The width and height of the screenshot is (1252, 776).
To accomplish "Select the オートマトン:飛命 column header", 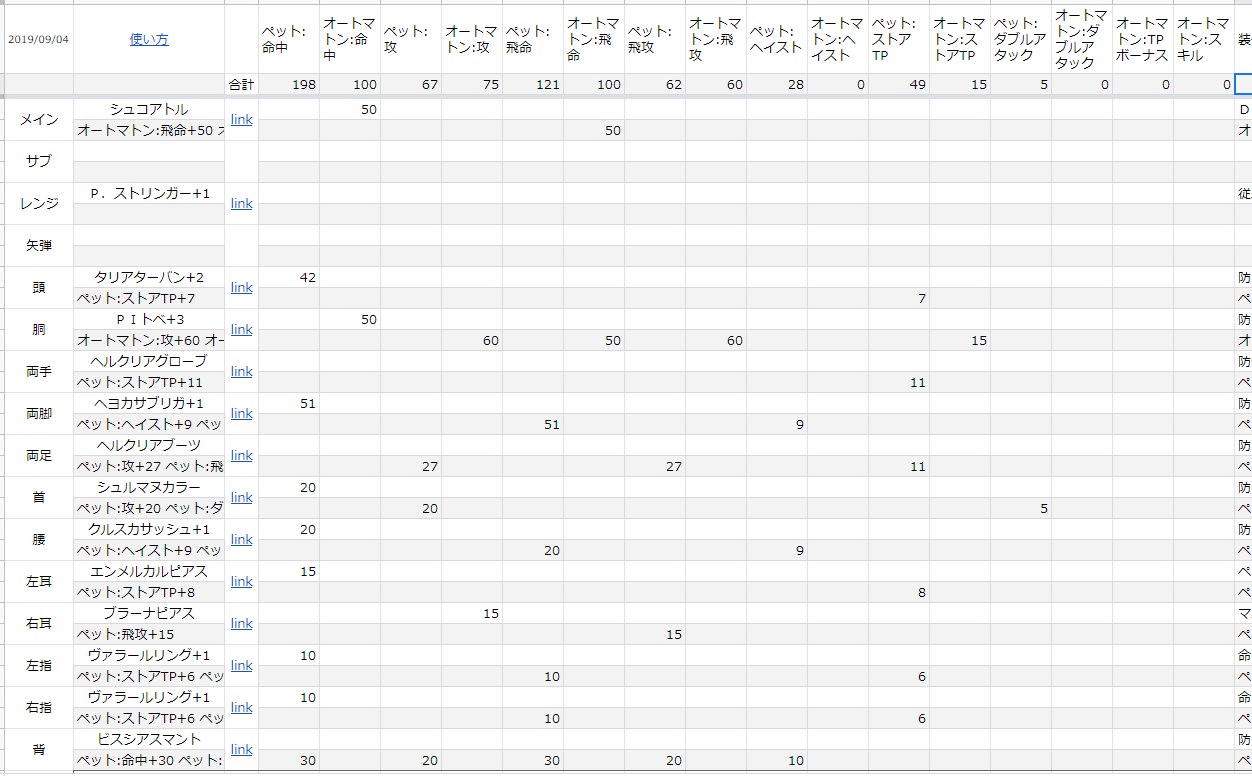I will pos(594,40).
